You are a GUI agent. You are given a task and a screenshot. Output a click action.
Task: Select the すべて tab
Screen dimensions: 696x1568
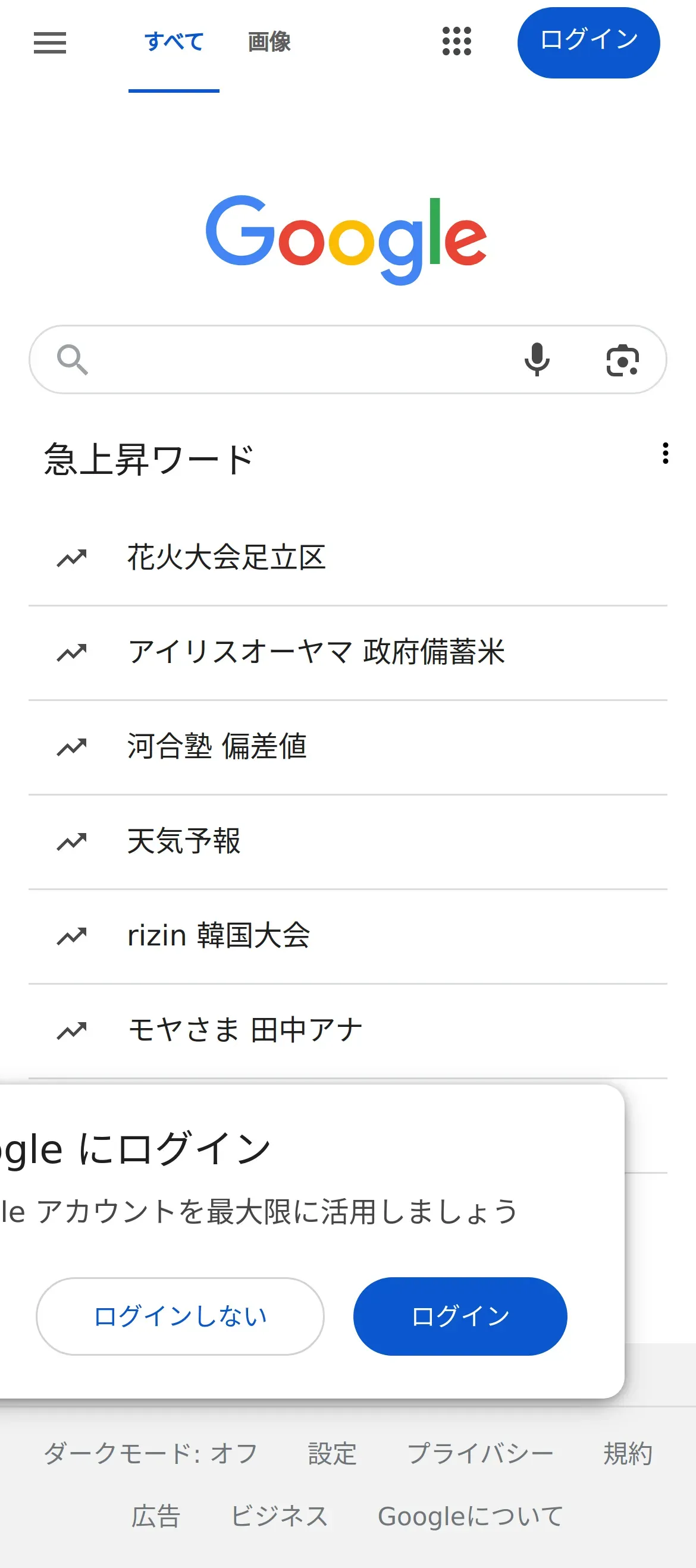[x=174, y=43]
